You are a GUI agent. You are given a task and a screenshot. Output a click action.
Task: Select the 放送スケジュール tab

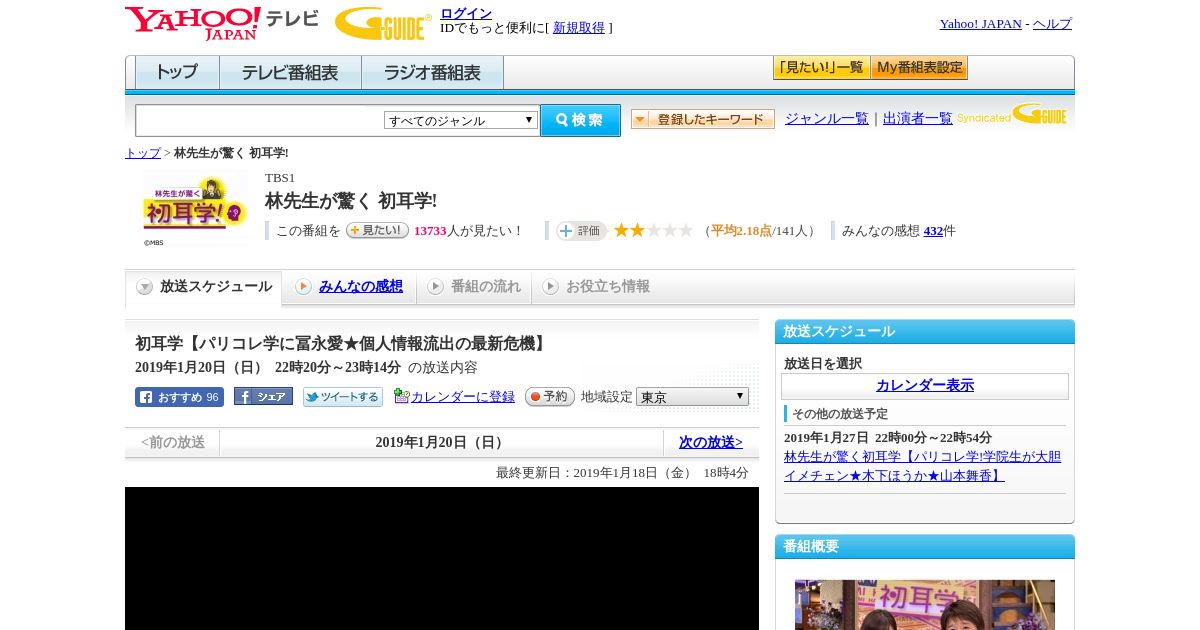204,287
